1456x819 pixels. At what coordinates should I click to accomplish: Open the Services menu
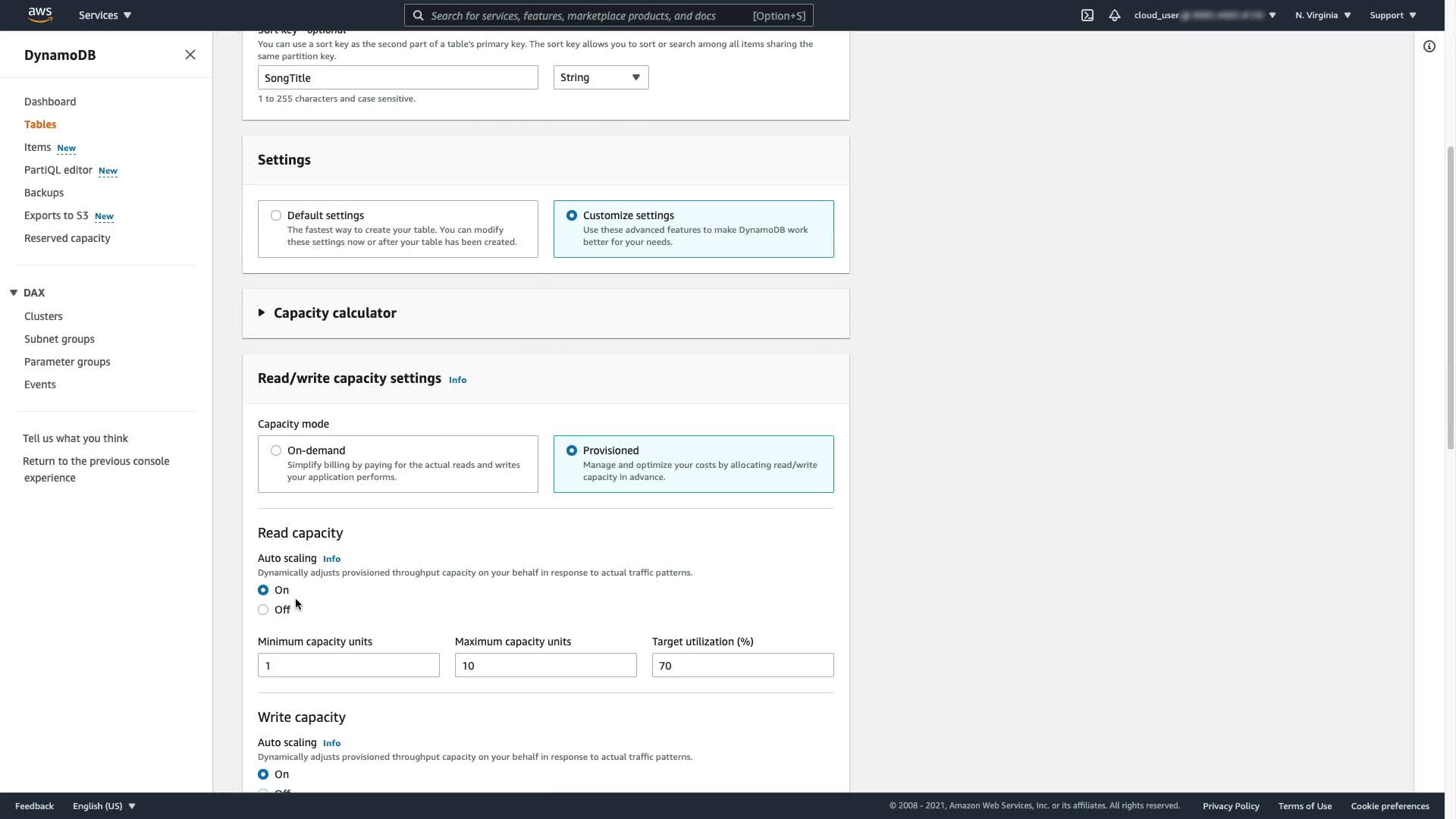(105, 15)
